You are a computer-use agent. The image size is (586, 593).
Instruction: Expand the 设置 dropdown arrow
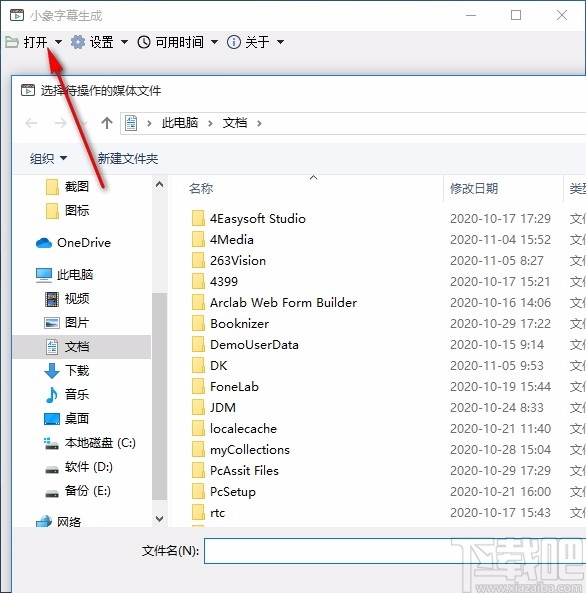pos(124,42)
